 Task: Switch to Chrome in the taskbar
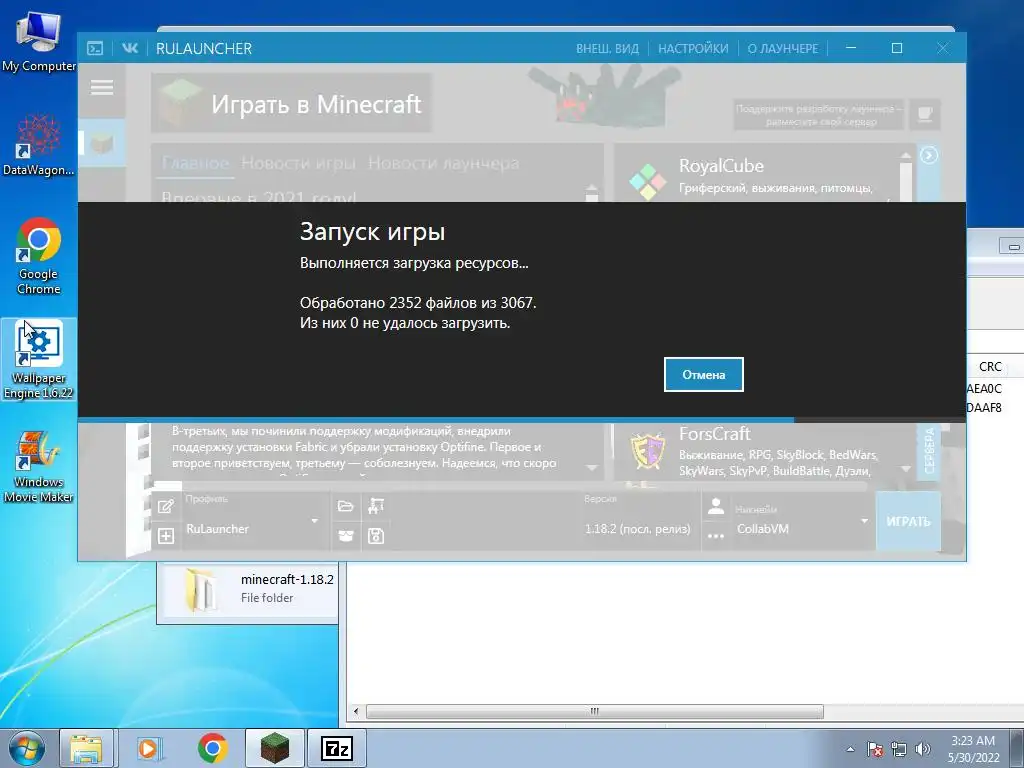(x=212, y=748)
